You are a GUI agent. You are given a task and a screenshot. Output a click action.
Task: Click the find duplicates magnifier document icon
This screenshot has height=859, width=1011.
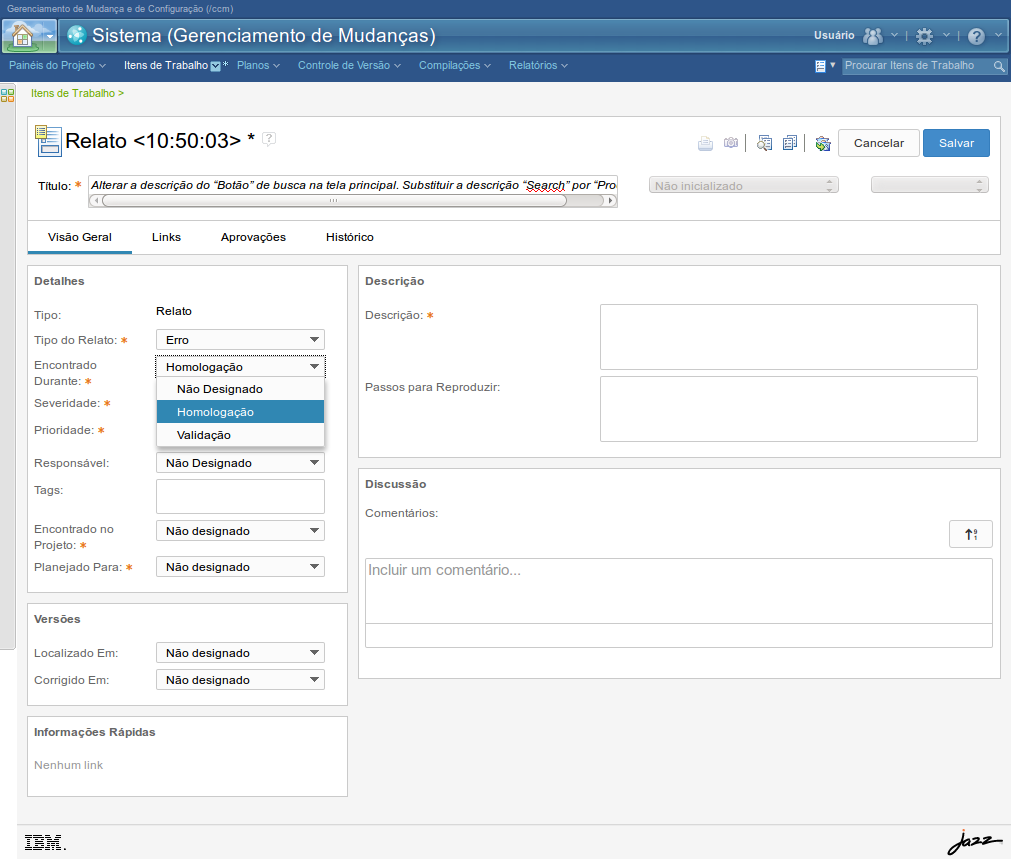(x=764, y=143)
